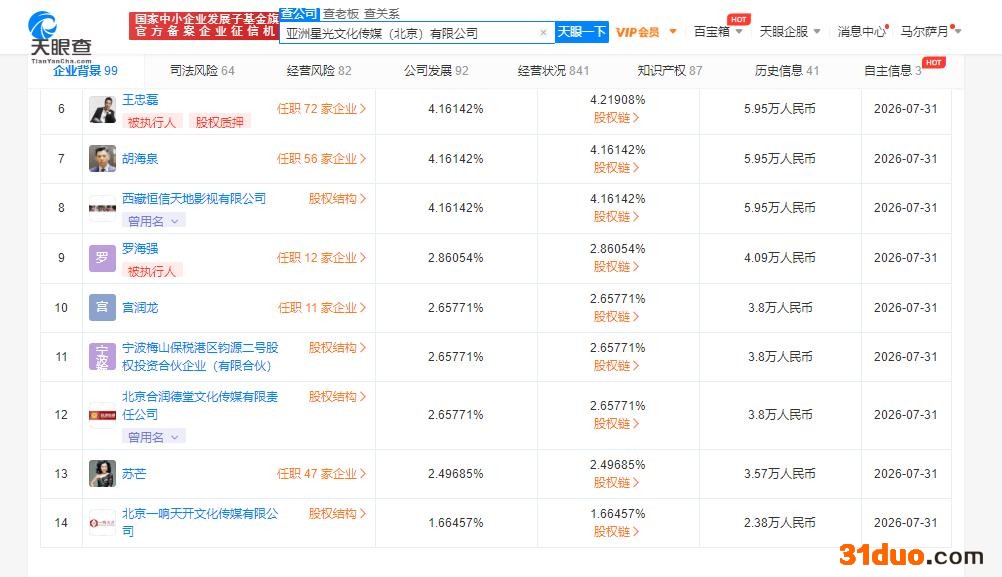This screenshot has width=1002, height=577.
Task: Open 西藏恒信天地影视有限公司 link
Action: (x=194, y=199)
